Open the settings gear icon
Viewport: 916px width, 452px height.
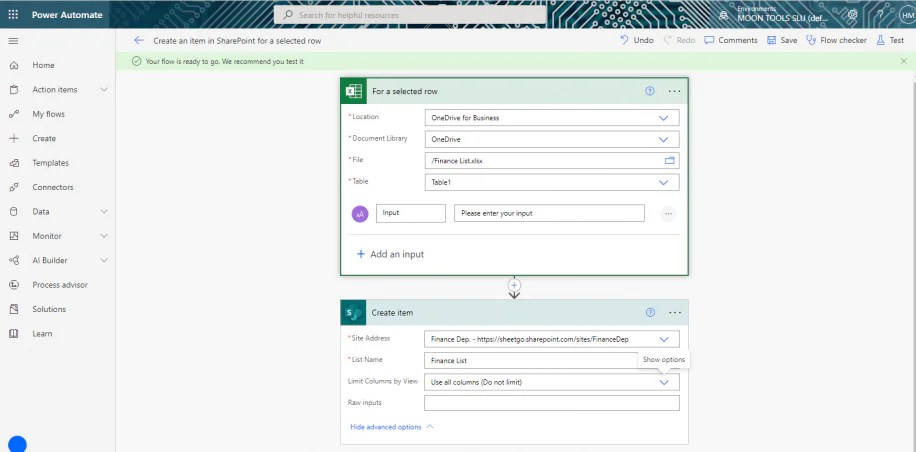coord(852,15)
